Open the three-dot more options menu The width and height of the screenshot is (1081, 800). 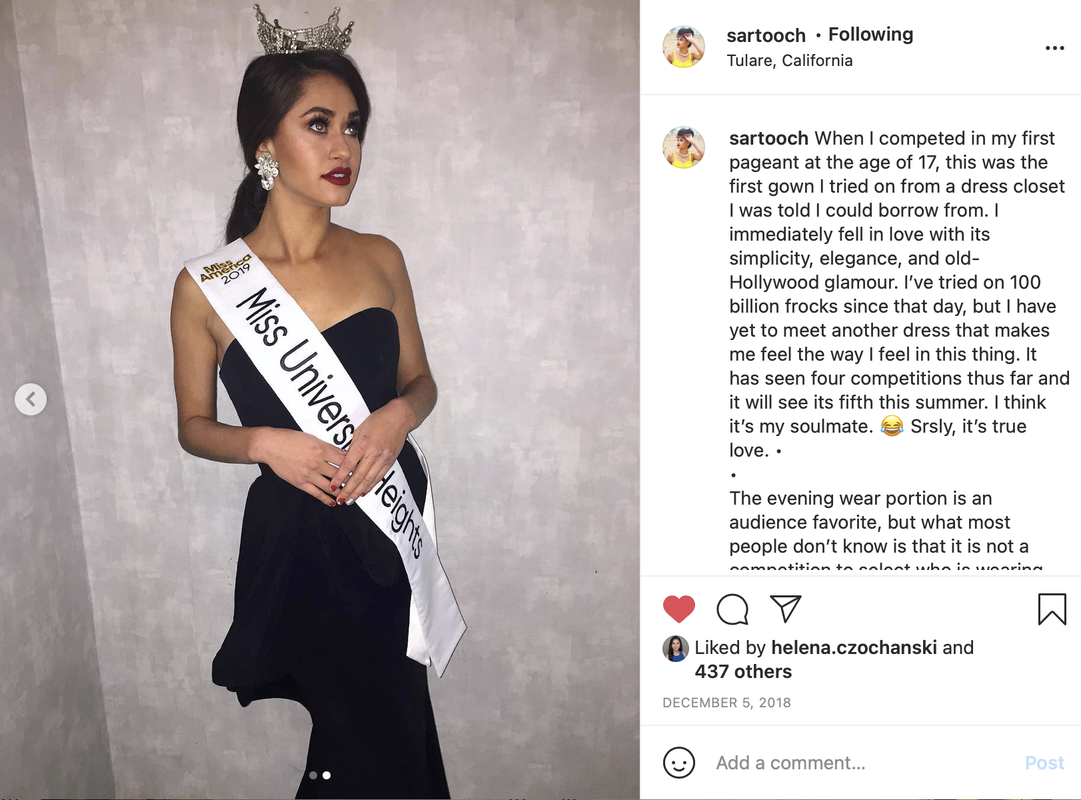[x=1054, y=48]
